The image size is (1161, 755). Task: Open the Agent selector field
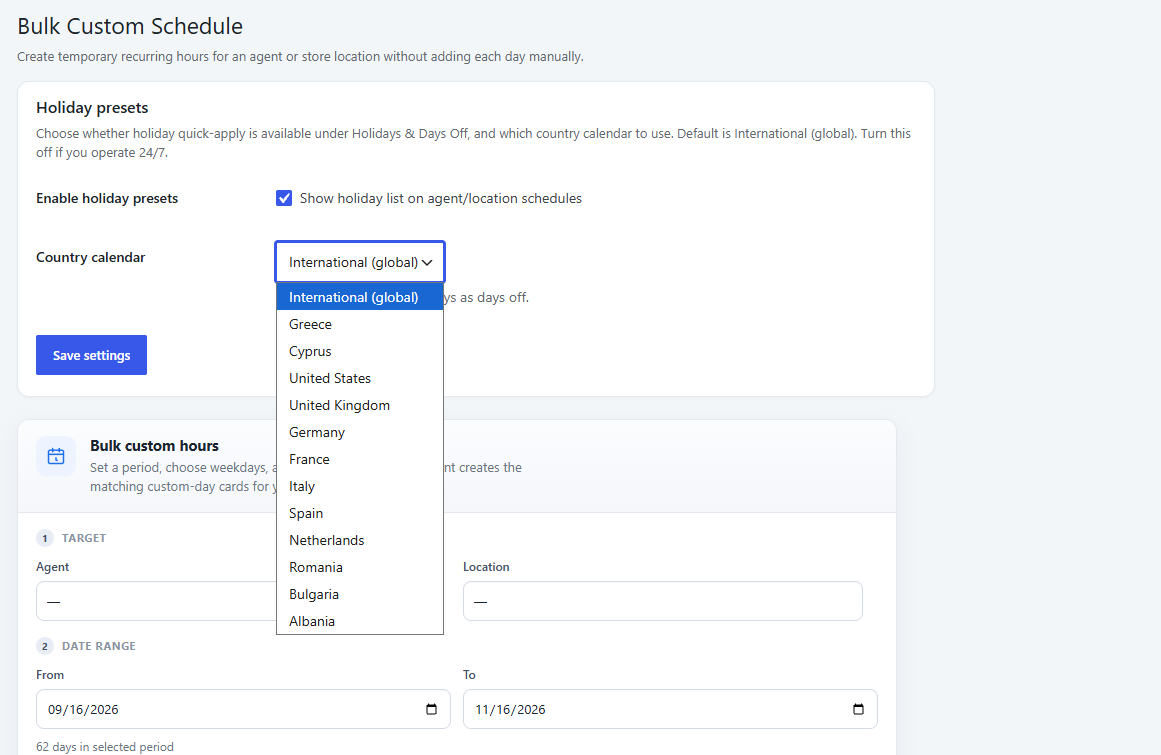156,601
